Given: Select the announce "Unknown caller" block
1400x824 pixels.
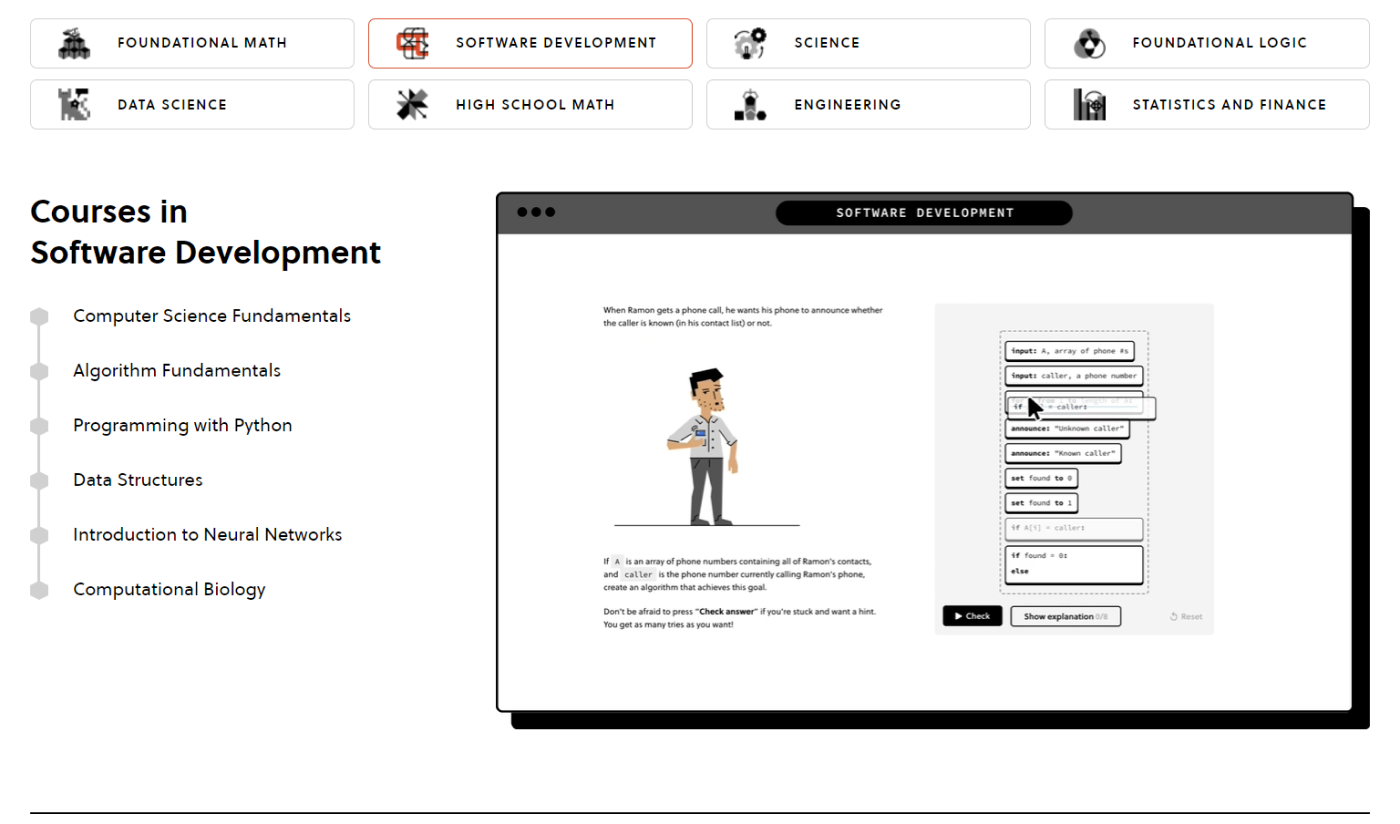Looking at the screenshot, I should [x=1067, y=428].
